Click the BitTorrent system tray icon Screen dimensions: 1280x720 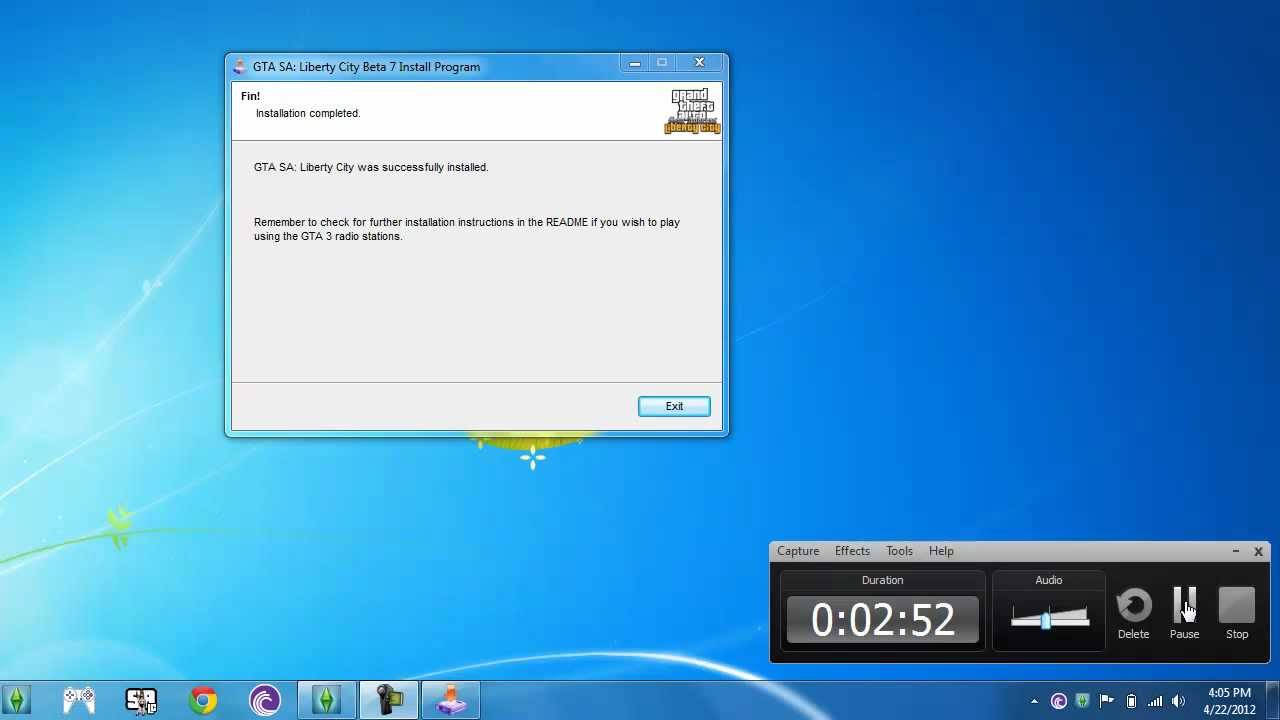(x=1059, y=701)
